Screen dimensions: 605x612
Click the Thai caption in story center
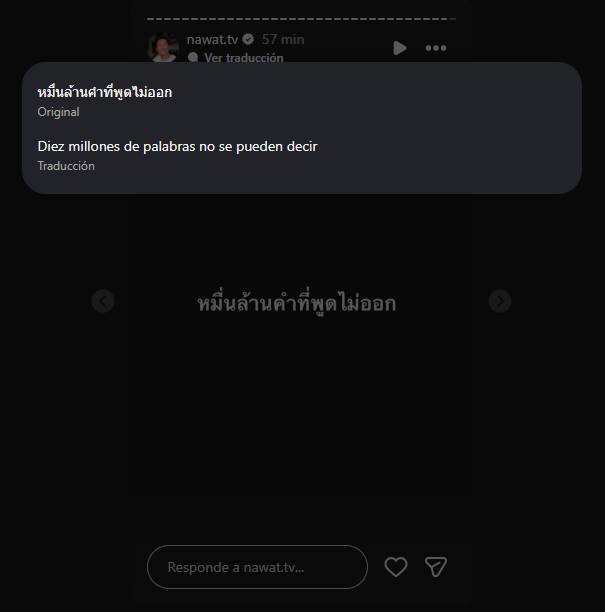pyautogui.click(x=297, y=302)
